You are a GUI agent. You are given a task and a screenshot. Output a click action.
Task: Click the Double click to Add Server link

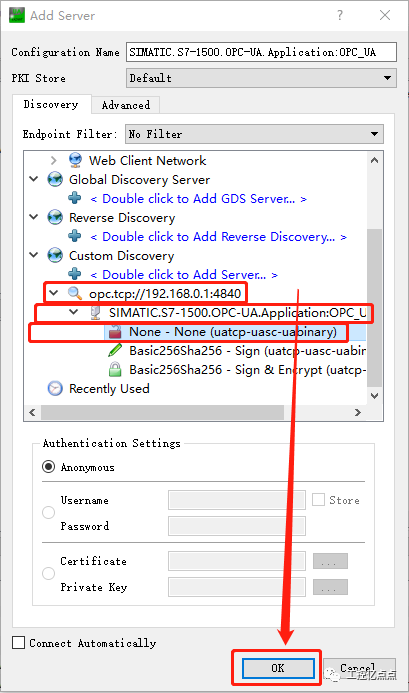(184, 274)
